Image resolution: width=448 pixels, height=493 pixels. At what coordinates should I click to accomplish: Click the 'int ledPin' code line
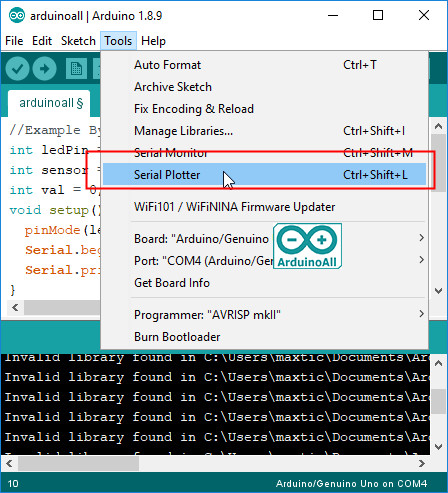[55, 150]
